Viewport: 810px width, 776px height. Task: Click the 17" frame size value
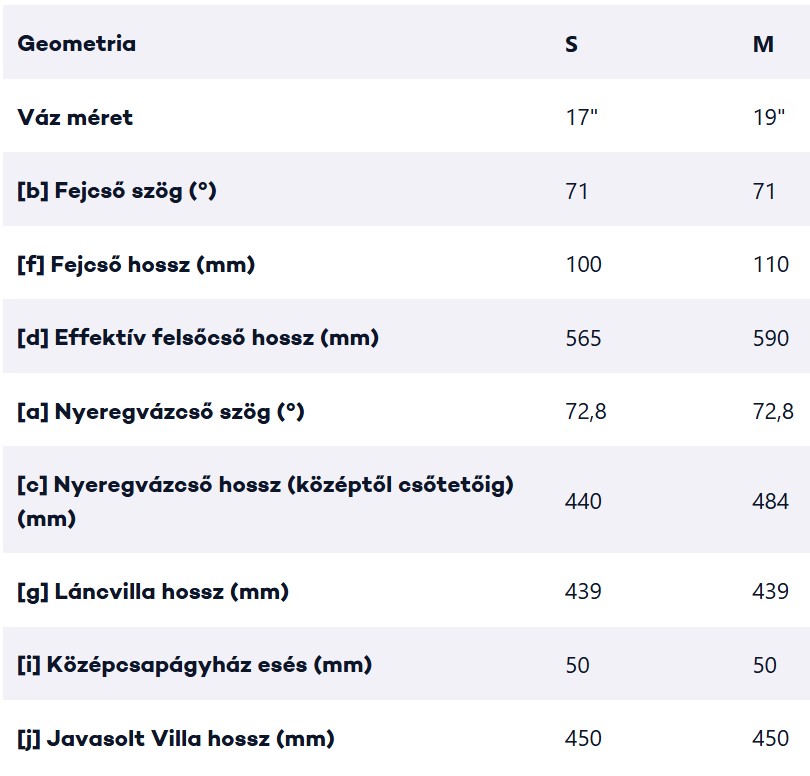(x=581, y=117)
